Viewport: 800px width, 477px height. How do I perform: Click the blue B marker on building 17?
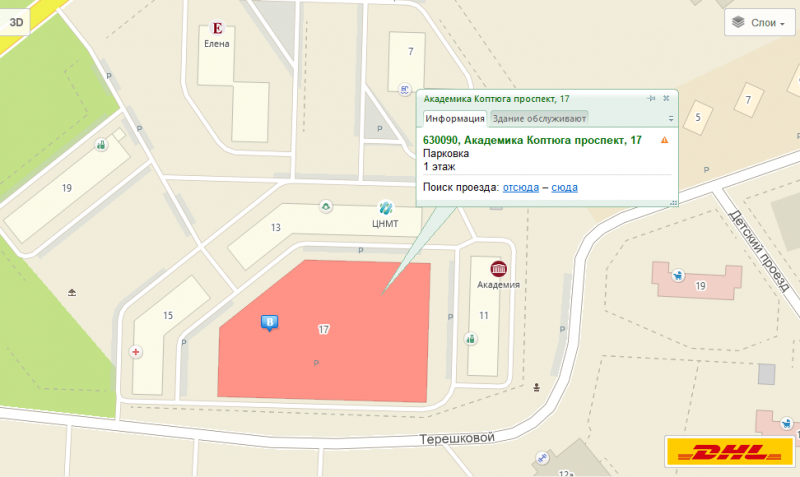(268, 322)
